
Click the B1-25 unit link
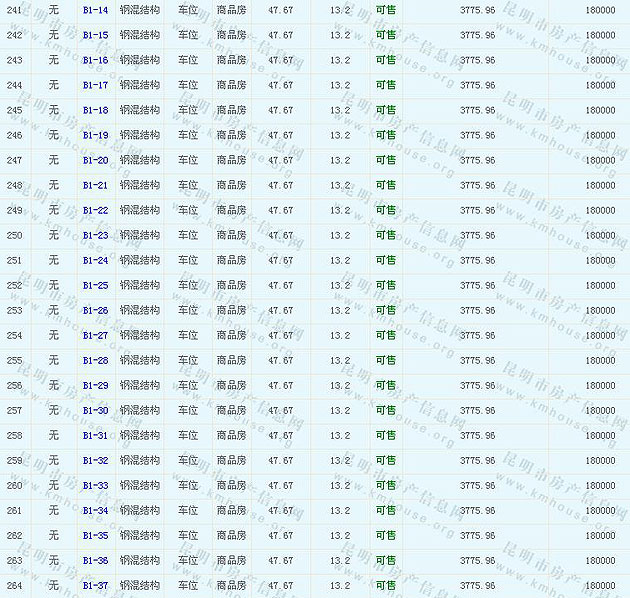[95, 285]
